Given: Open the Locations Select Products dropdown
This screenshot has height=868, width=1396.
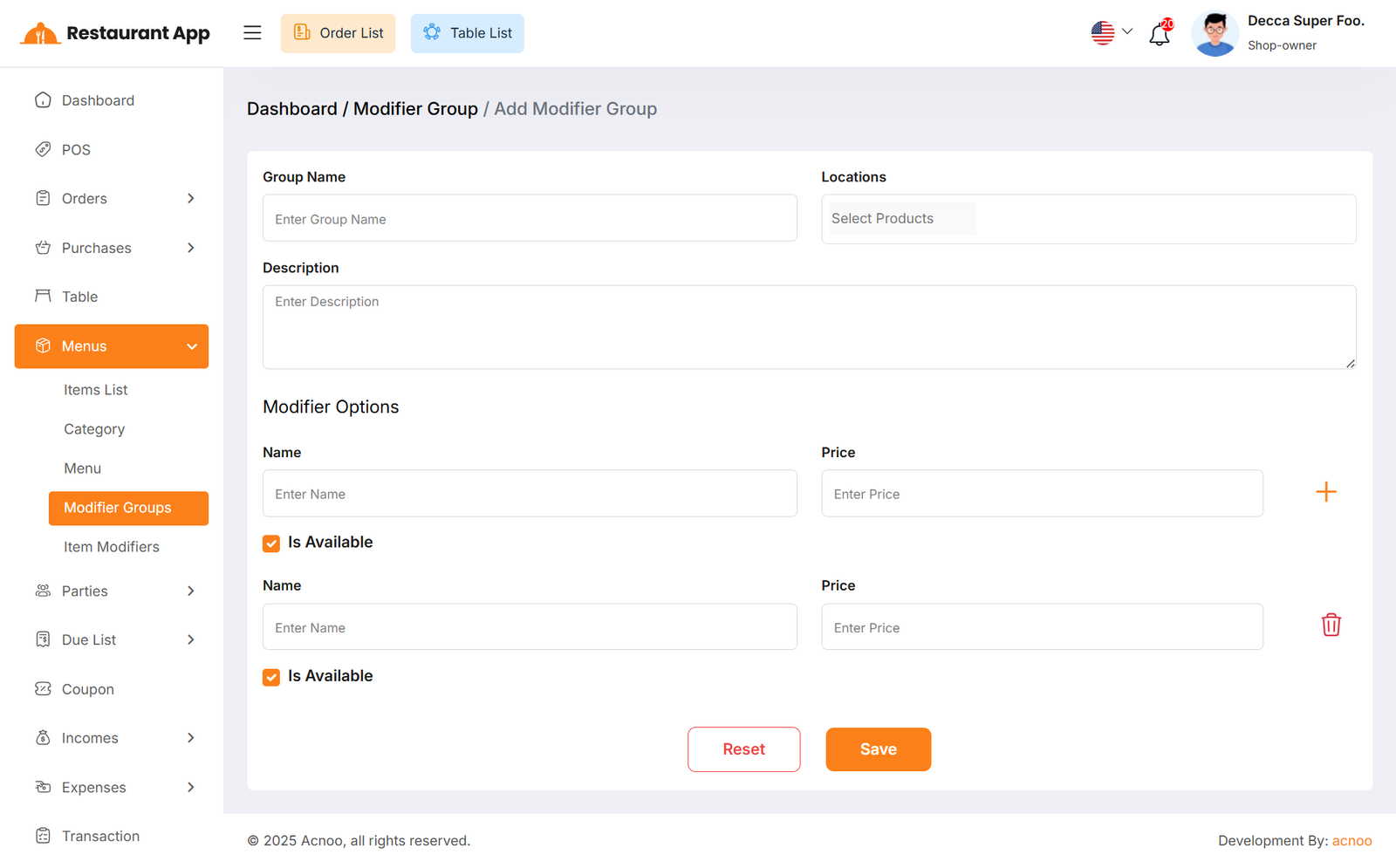Looking at the screenshot, I should coord(1087,219).
